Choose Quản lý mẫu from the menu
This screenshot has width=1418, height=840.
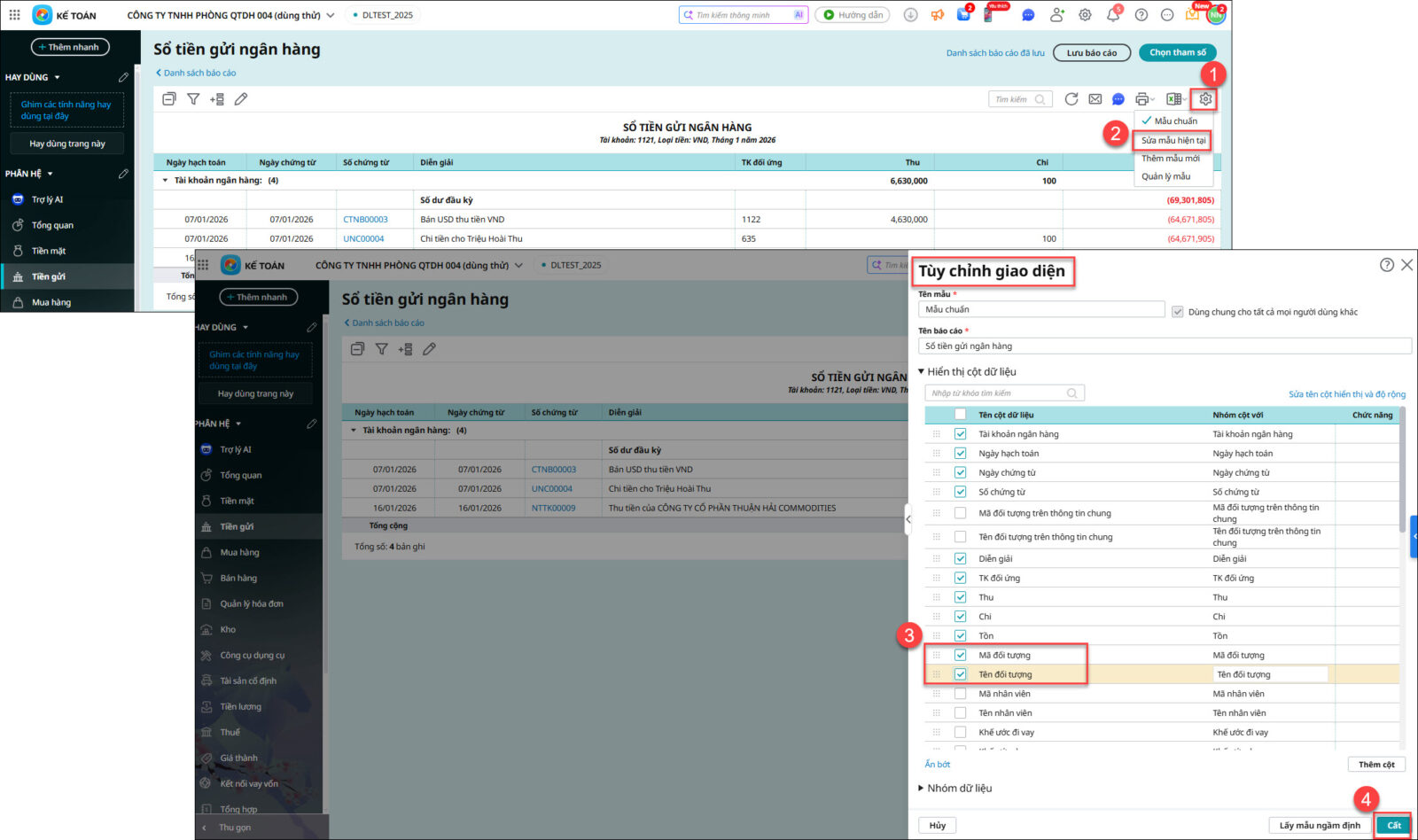coord(1165,176)
